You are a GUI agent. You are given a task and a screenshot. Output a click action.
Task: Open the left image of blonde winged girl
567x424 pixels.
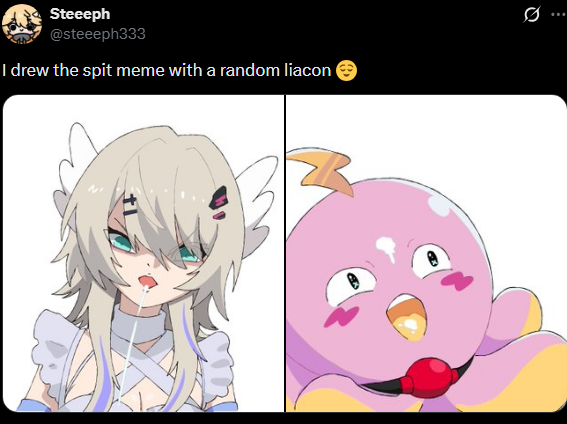click(144, 253)
